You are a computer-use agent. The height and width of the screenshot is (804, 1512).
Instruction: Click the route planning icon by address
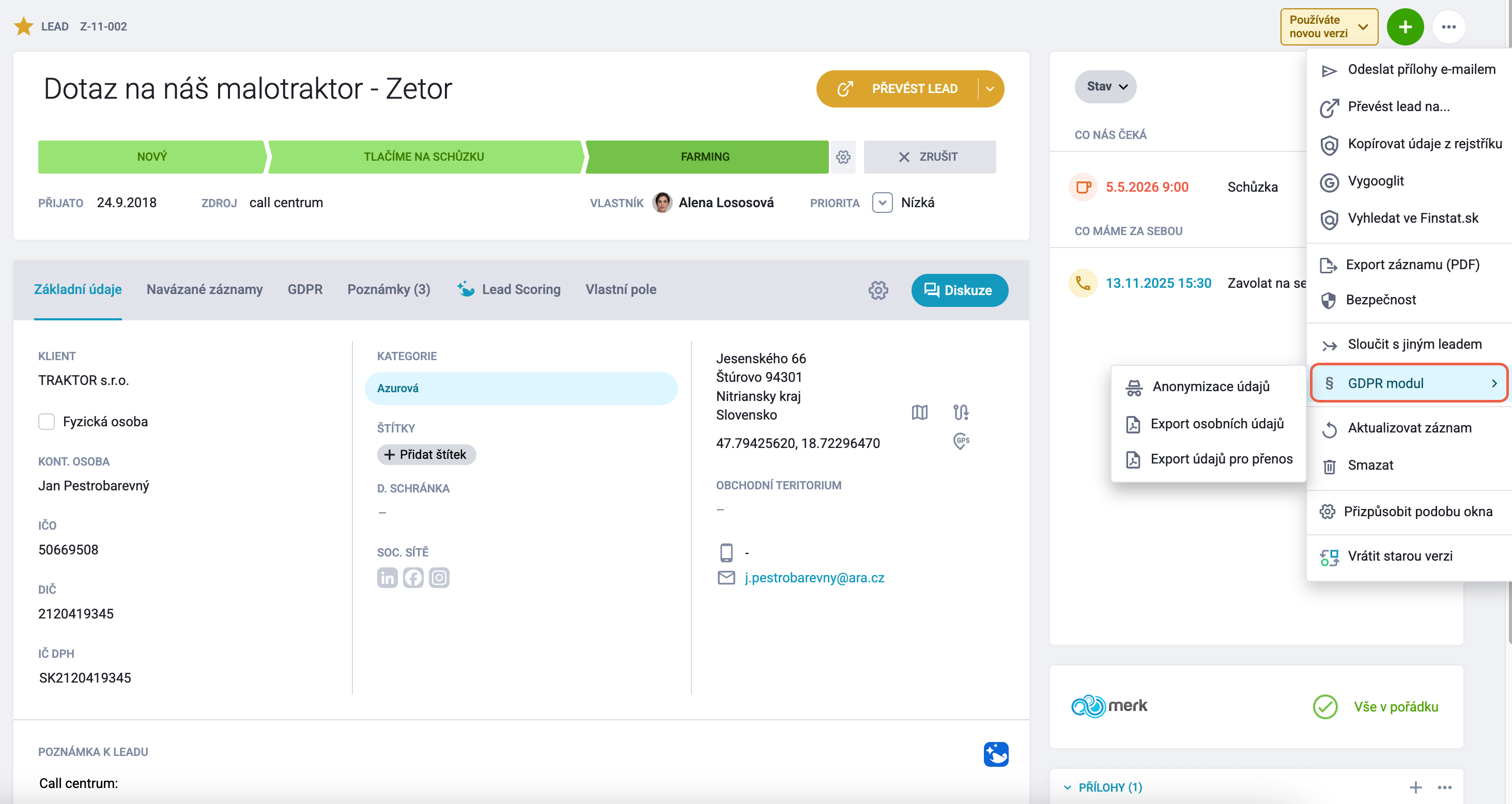[x=961, y=412]
